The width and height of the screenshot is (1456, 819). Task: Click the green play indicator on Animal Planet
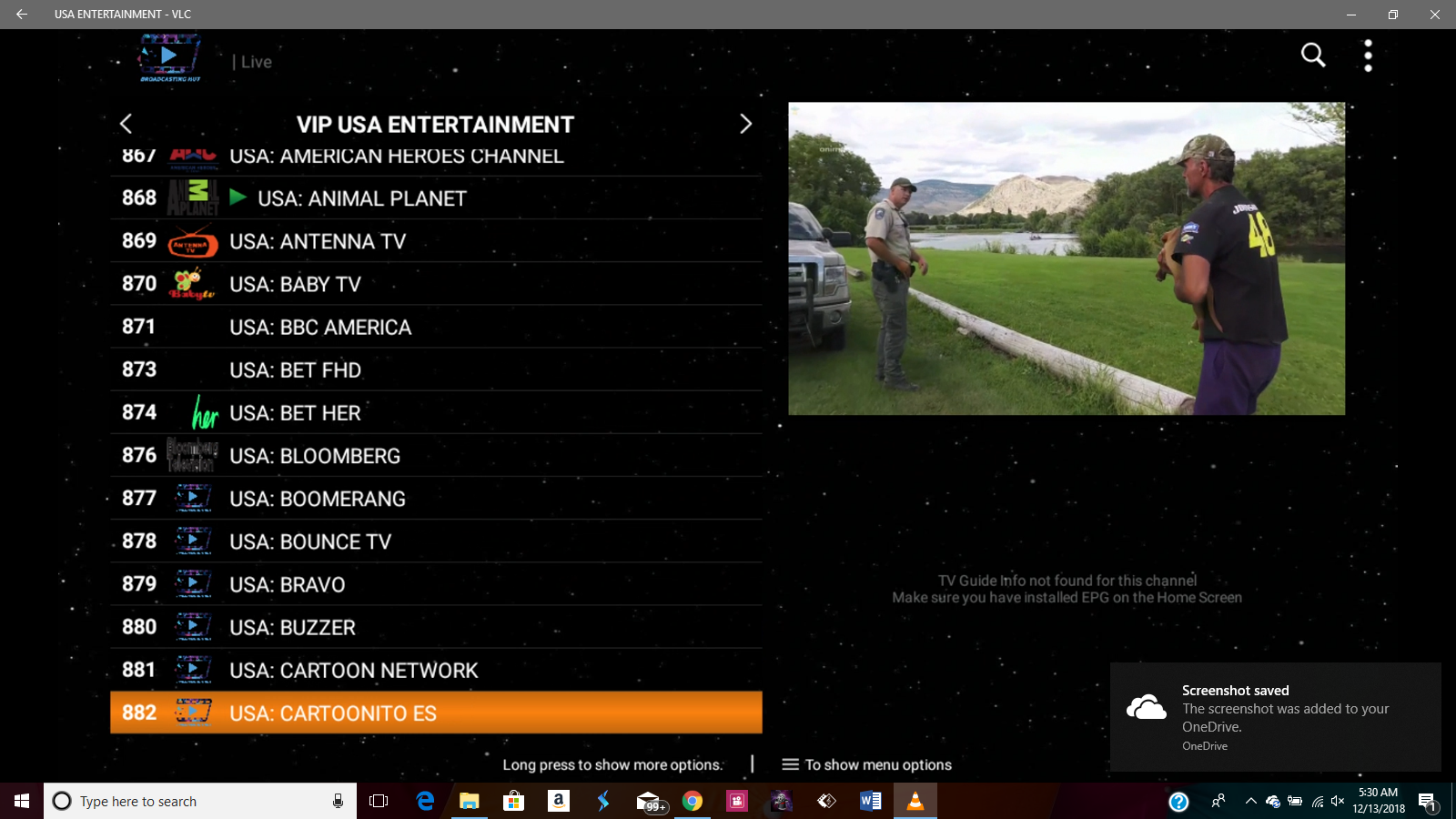(238, 197)
